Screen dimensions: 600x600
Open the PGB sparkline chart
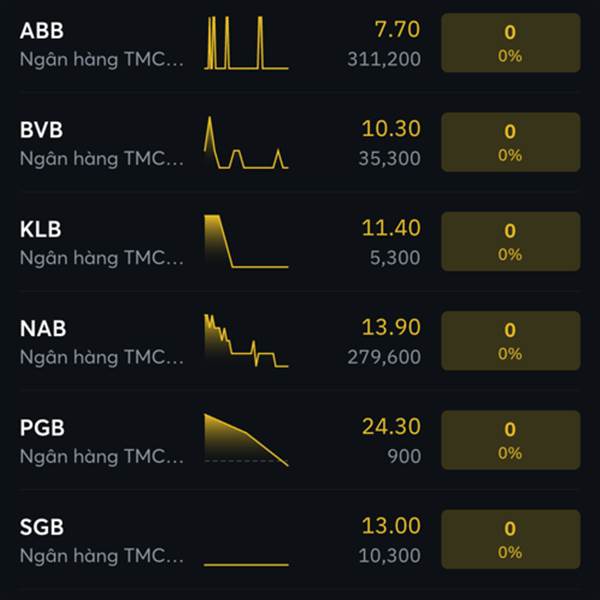[x=246, y=440]
